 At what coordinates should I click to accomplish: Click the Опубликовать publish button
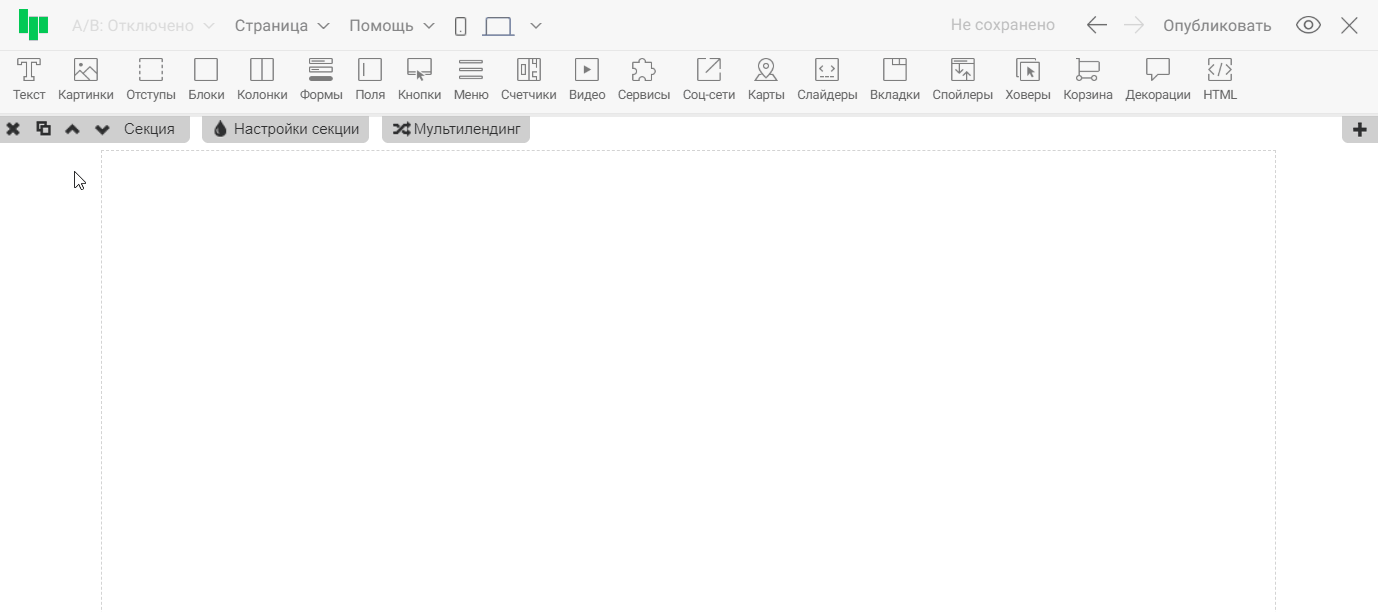click(x=1217, y=26)
